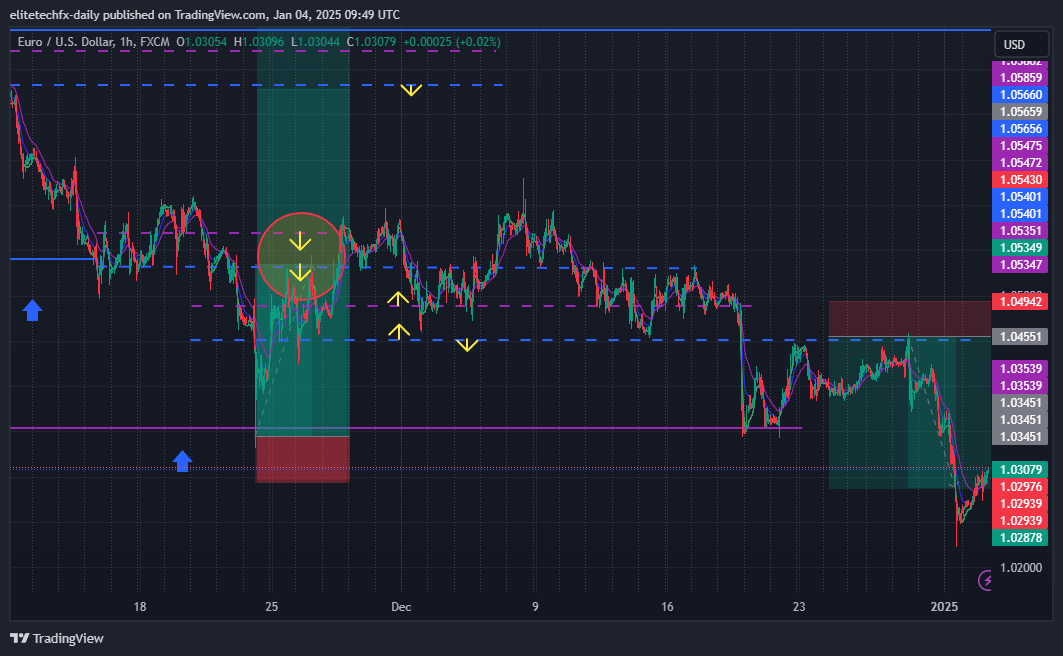This screenshot has width=1063, height=656.
Task: Select the purple 1.05859 price label
Action: (x=1020, y=78)
